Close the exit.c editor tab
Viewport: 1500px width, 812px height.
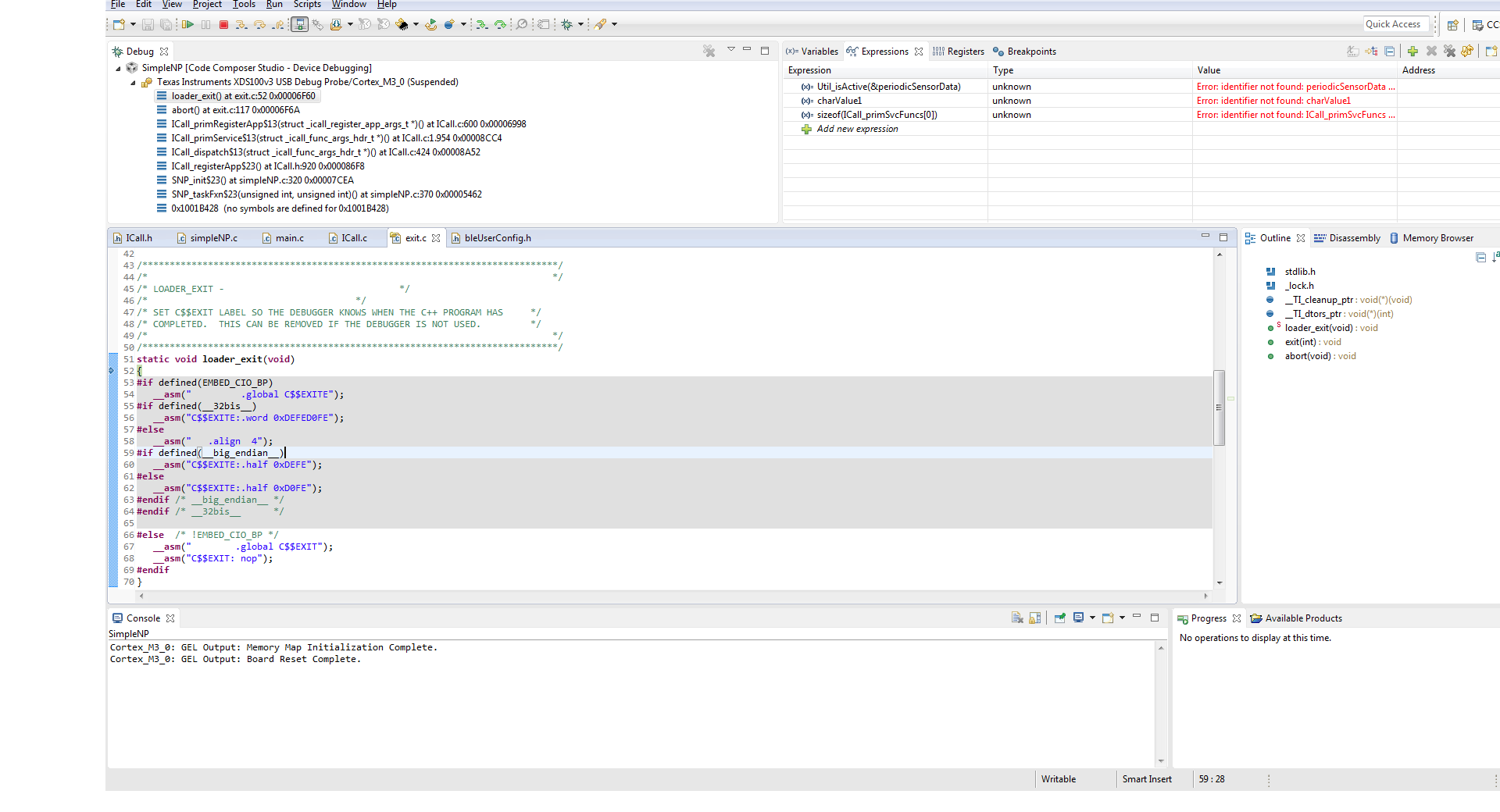click(436, 238)
